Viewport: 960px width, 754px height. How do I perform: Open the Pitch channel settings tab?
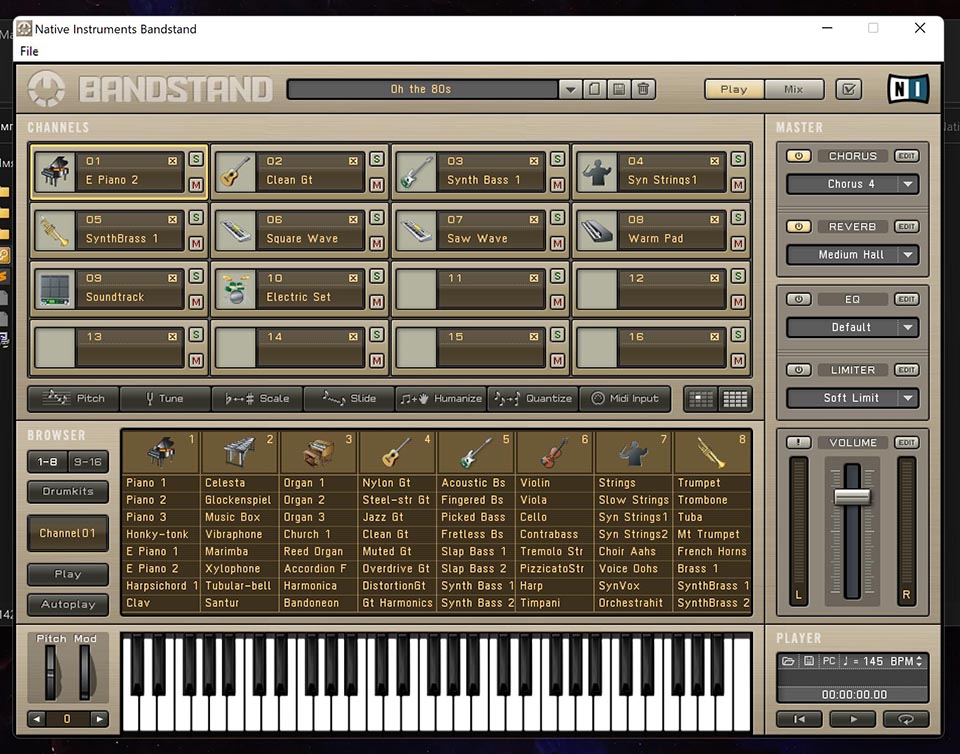73,398
